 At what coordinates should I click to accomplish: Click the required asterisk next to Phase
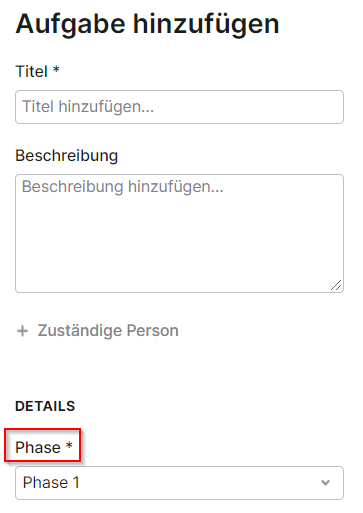[x=69, y=445]
